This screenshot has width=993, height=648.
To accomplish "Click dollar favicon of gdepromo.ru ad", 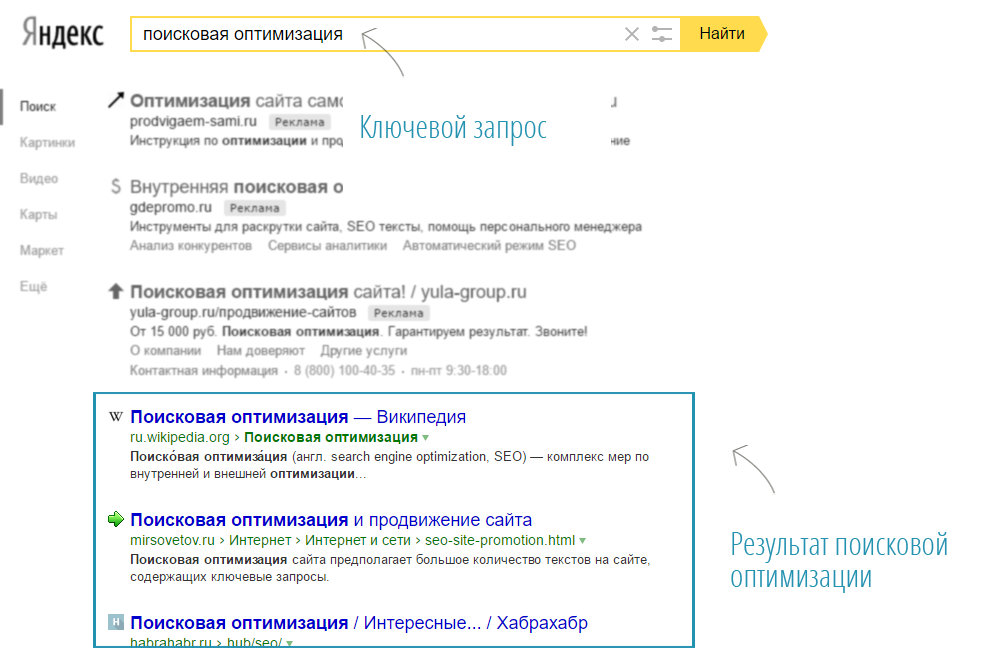I will 115,186.
